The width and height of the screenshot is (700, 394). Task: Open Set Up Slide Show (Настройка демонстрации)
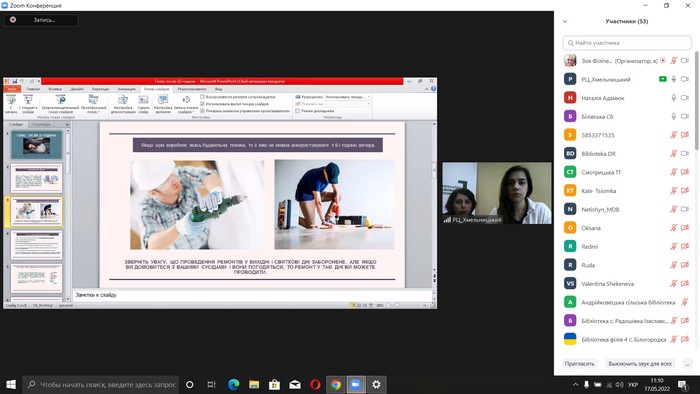[x=123, y=104]
